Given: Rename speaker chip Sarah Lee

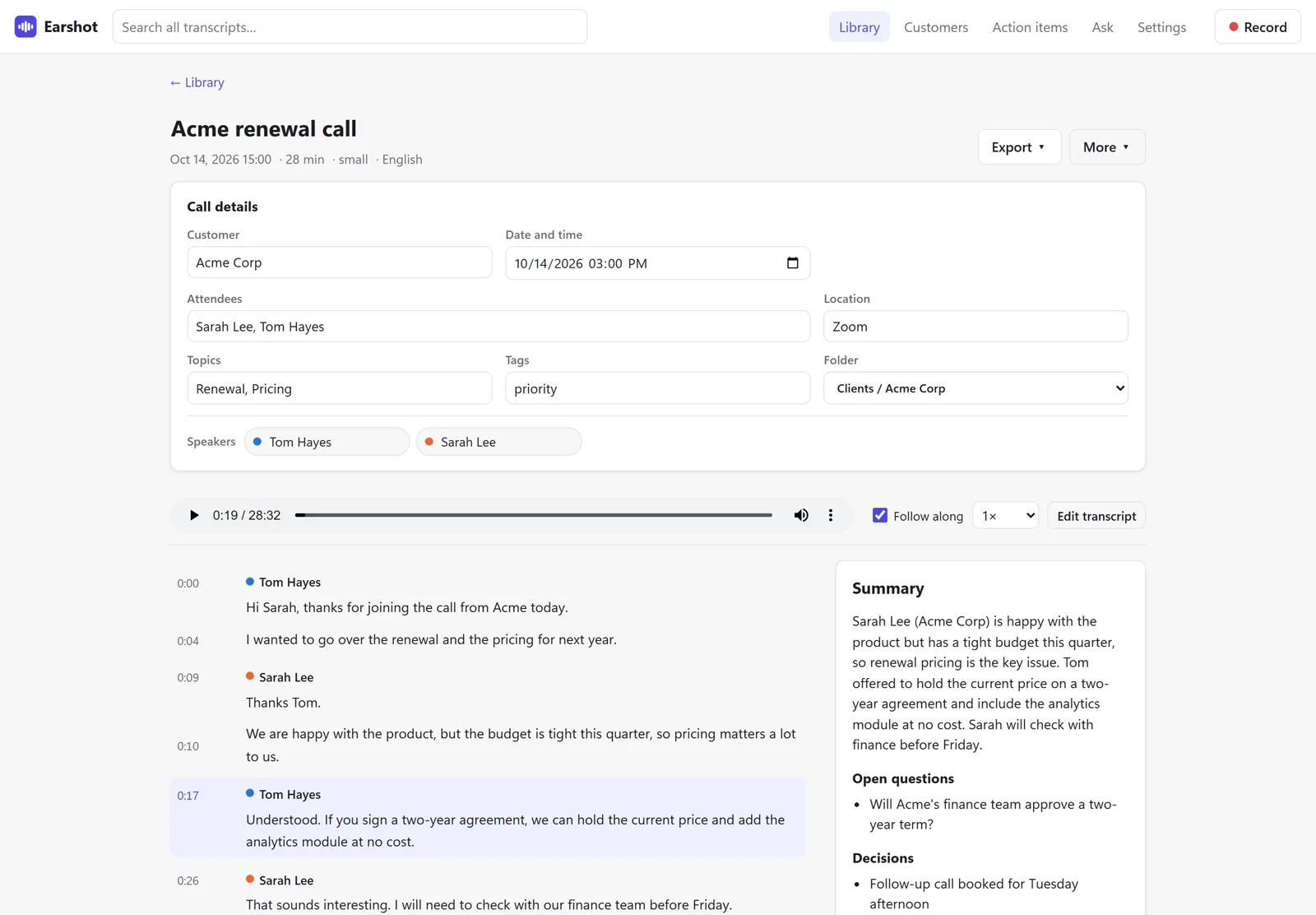Looking at the screenshot, I should coord(499,442).
